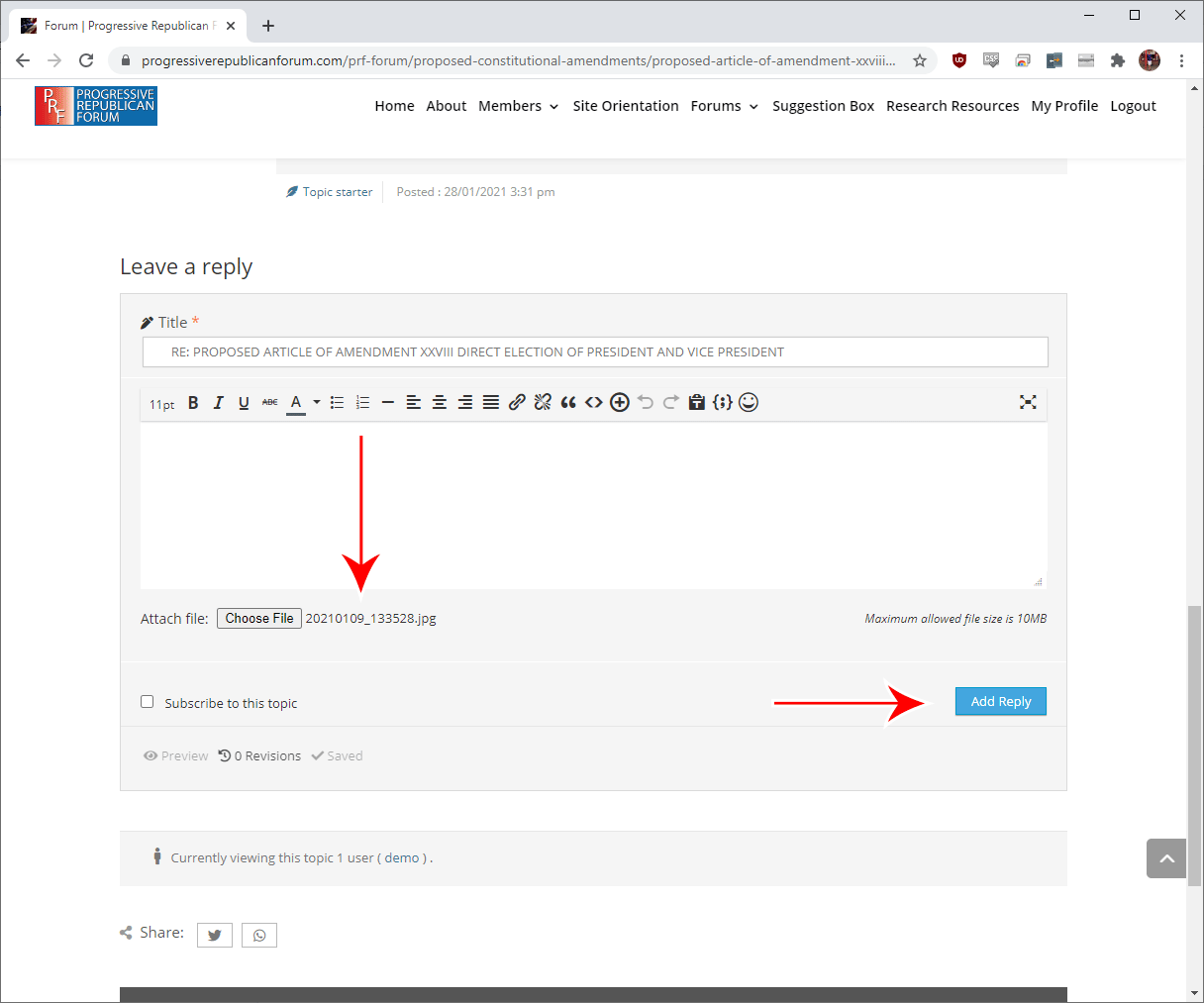Click into the reply Title field
This screenshot has width=1204, height=1003.
[594, 351]
